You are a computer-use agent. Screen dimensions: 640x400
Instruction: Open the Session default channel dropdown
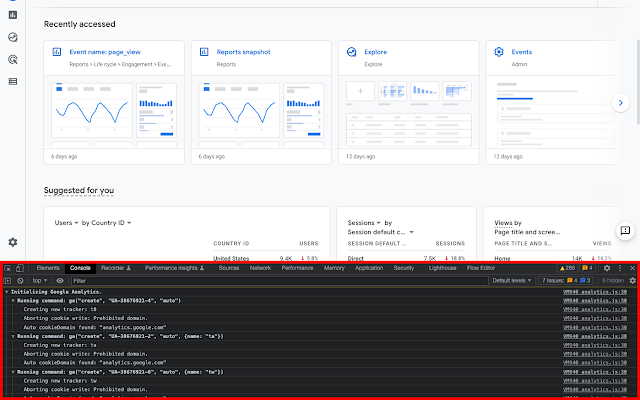click(380, 232)
